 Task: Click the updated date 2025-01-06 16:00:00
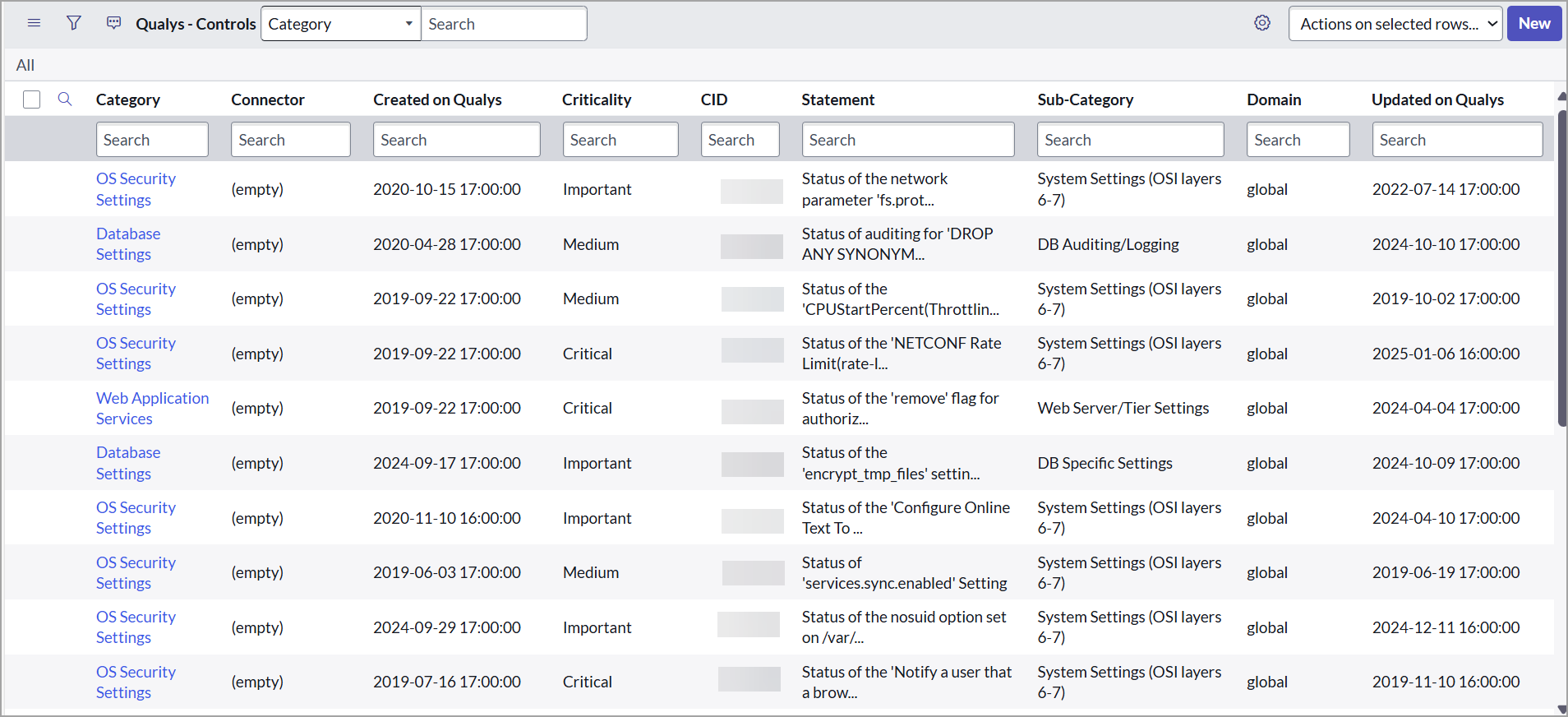coord(1446,354)
